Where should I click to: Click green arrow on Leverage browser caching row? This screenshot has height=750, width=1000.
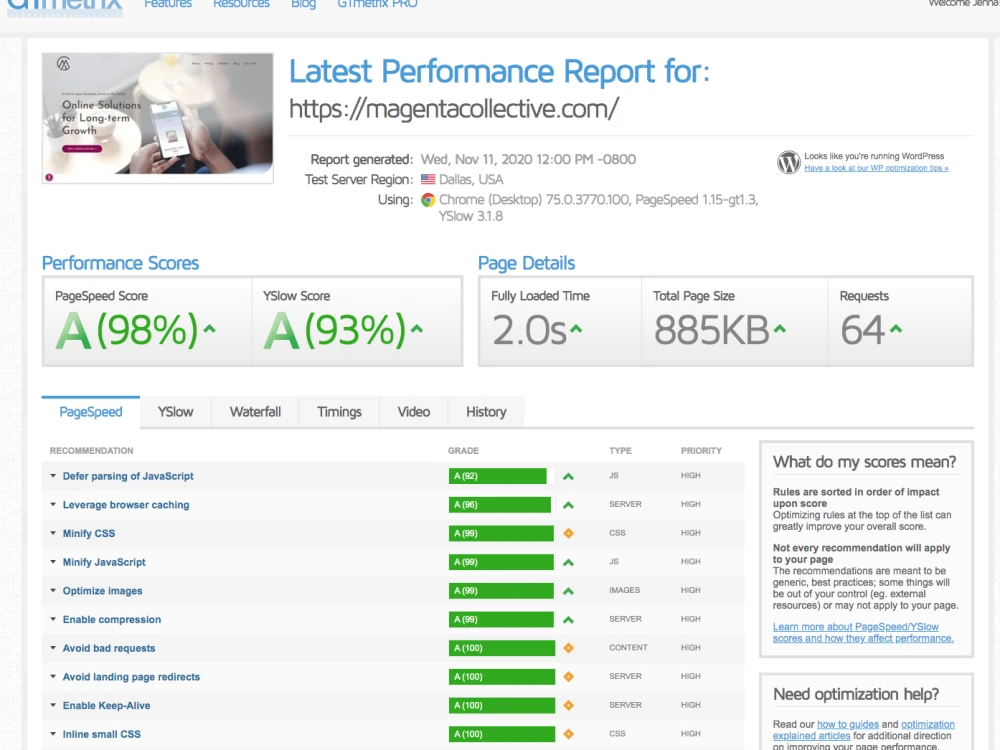568,505
